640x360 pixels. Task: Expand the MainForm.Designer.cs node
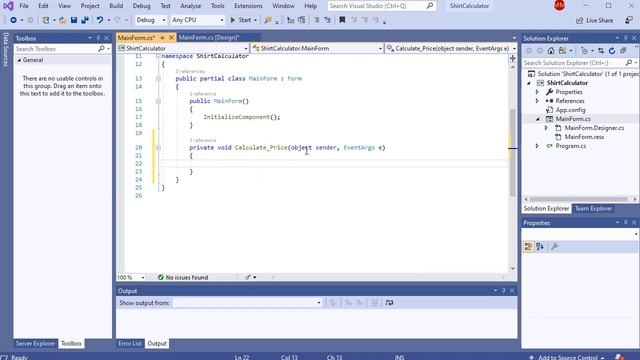tap(547, 128)
